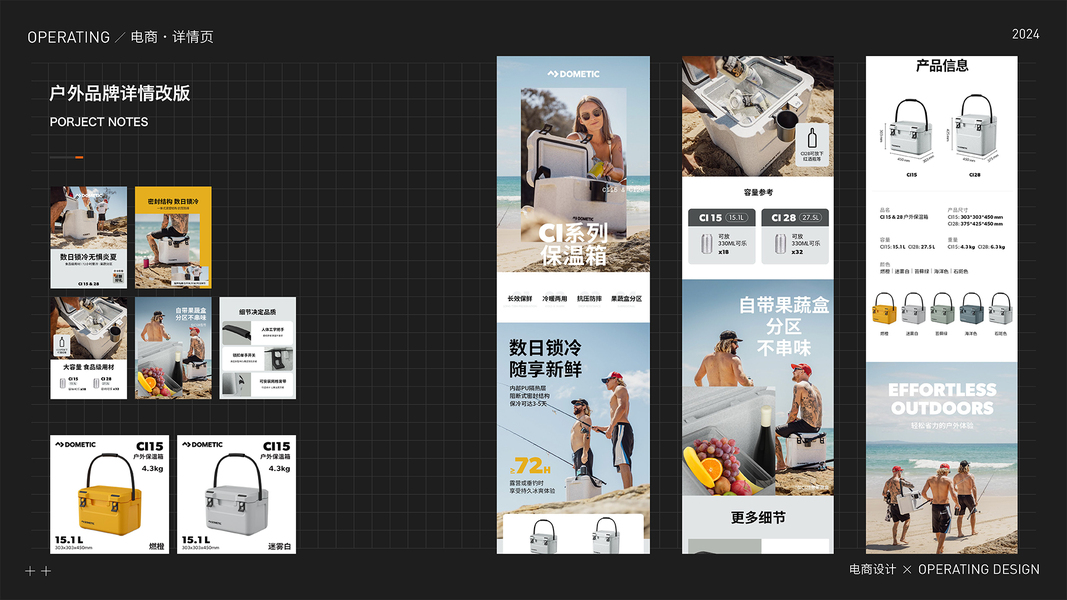Click the 户外品牌详情改版 title
This screenshot has width=1067, height=600.
(120, 93)
